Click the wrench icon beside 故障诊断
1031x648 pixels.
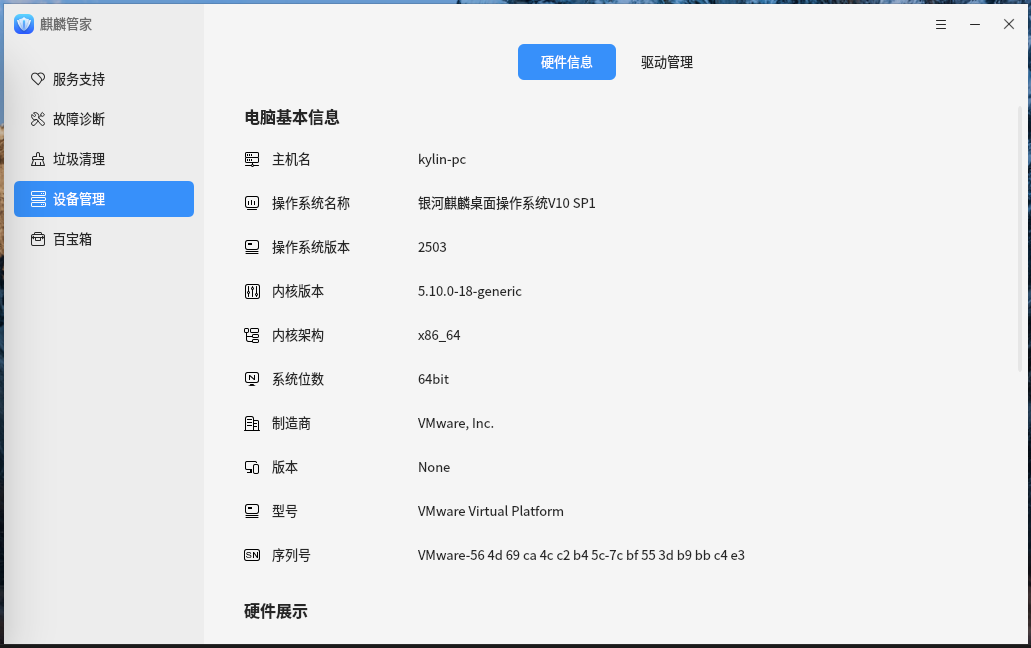coord(38,119)
